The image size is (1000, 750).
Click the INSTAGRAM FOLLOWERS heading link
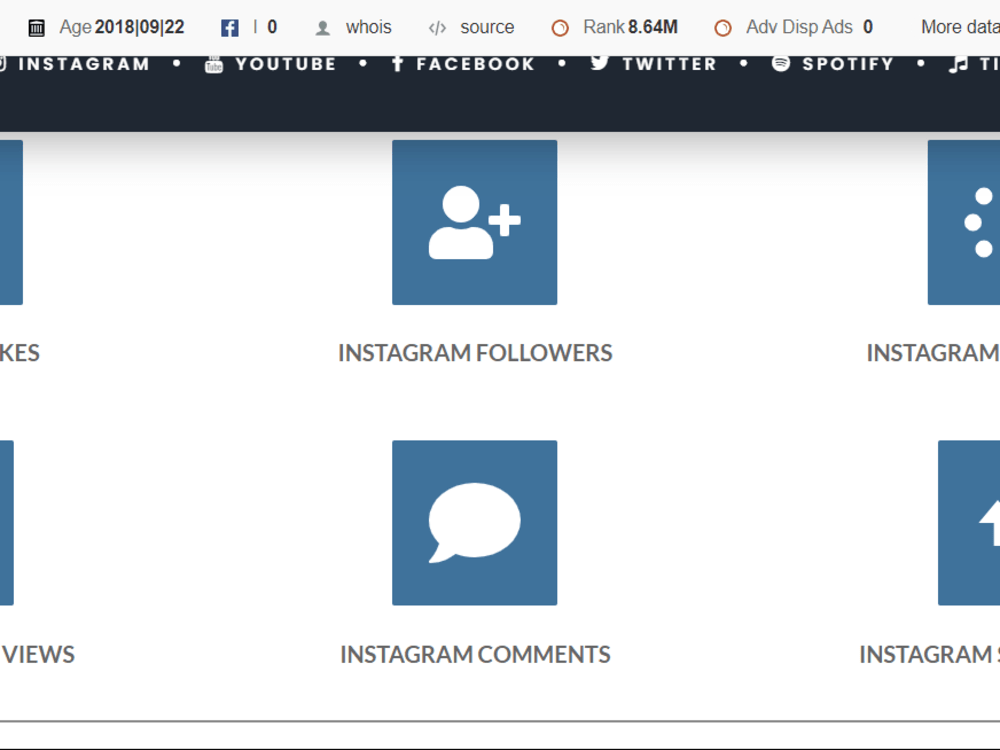475,353
